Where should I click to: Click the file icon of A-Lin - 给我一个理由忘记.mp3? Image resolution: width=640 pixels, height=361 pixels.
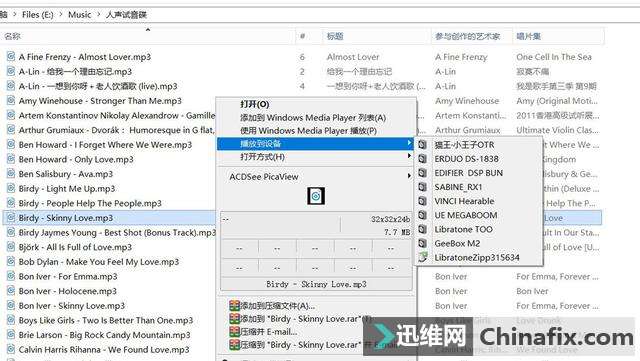11,71
